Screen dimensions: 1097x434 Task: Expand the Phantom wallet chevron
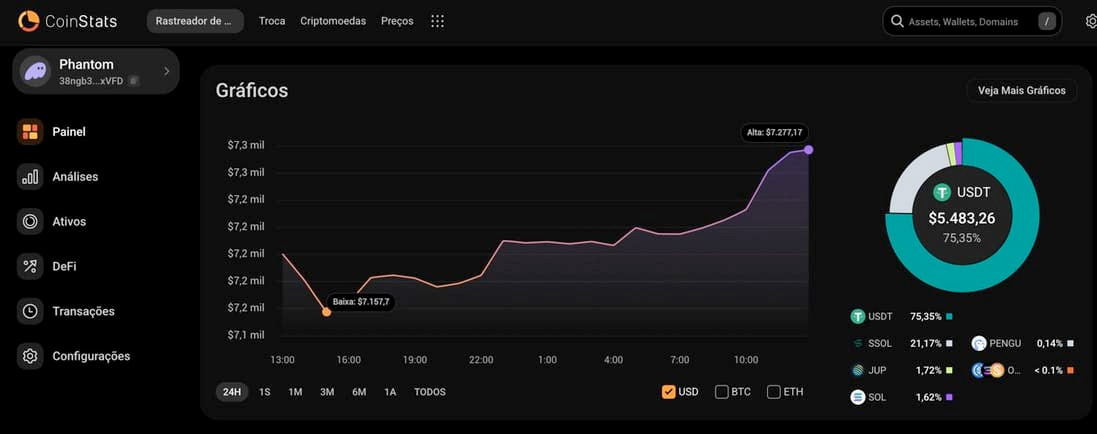coord(166,71)
